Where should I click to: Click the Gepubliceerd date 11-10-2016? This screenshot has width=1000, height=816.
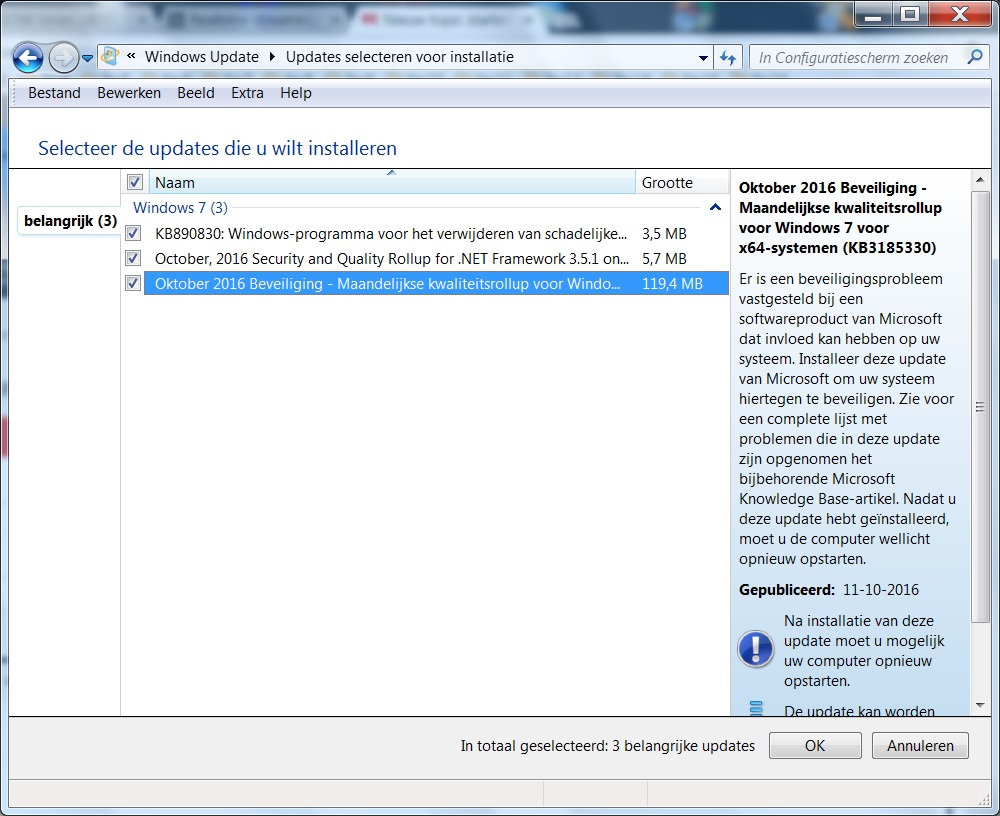(x=881, y=590)
